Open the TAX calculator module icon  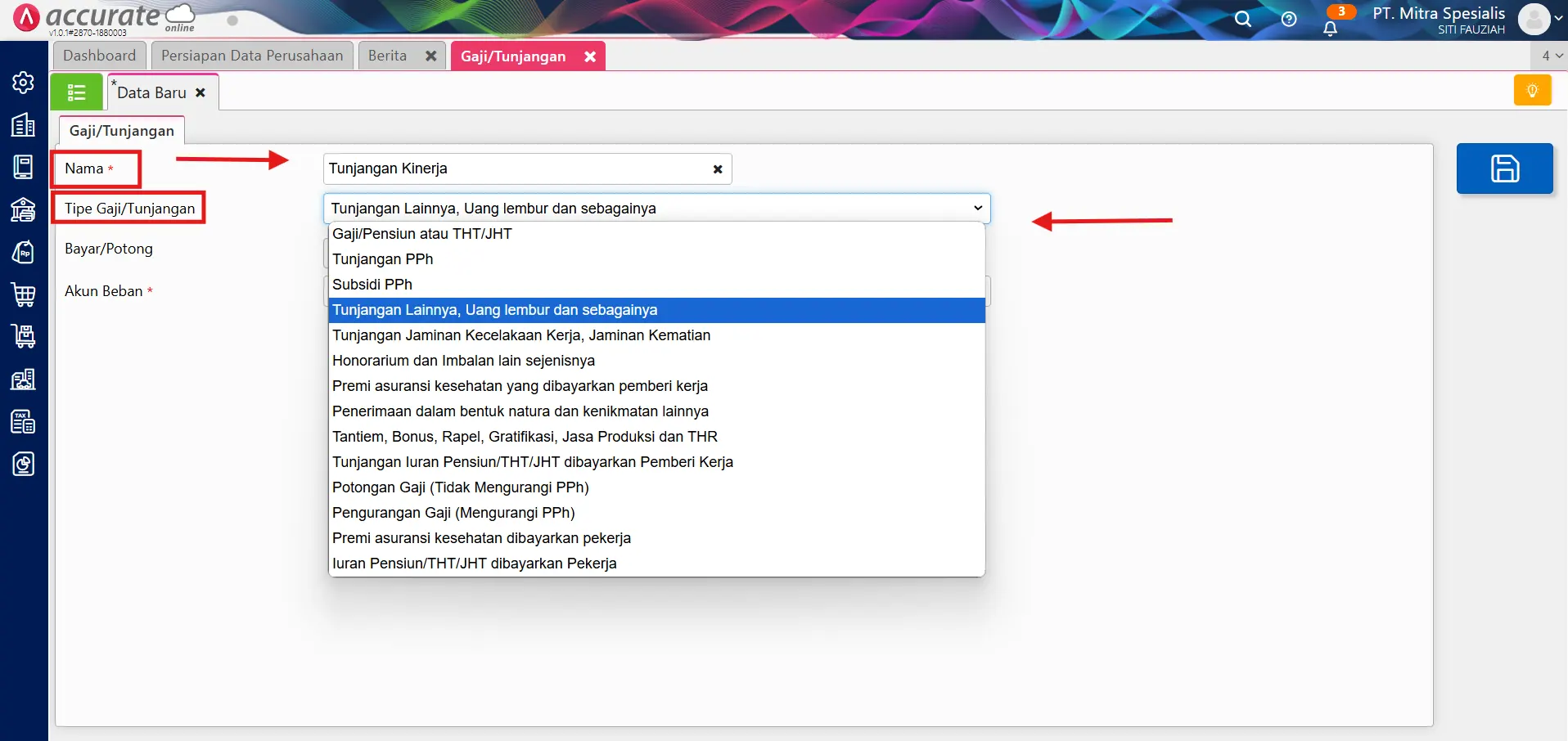tap(23, 422)
